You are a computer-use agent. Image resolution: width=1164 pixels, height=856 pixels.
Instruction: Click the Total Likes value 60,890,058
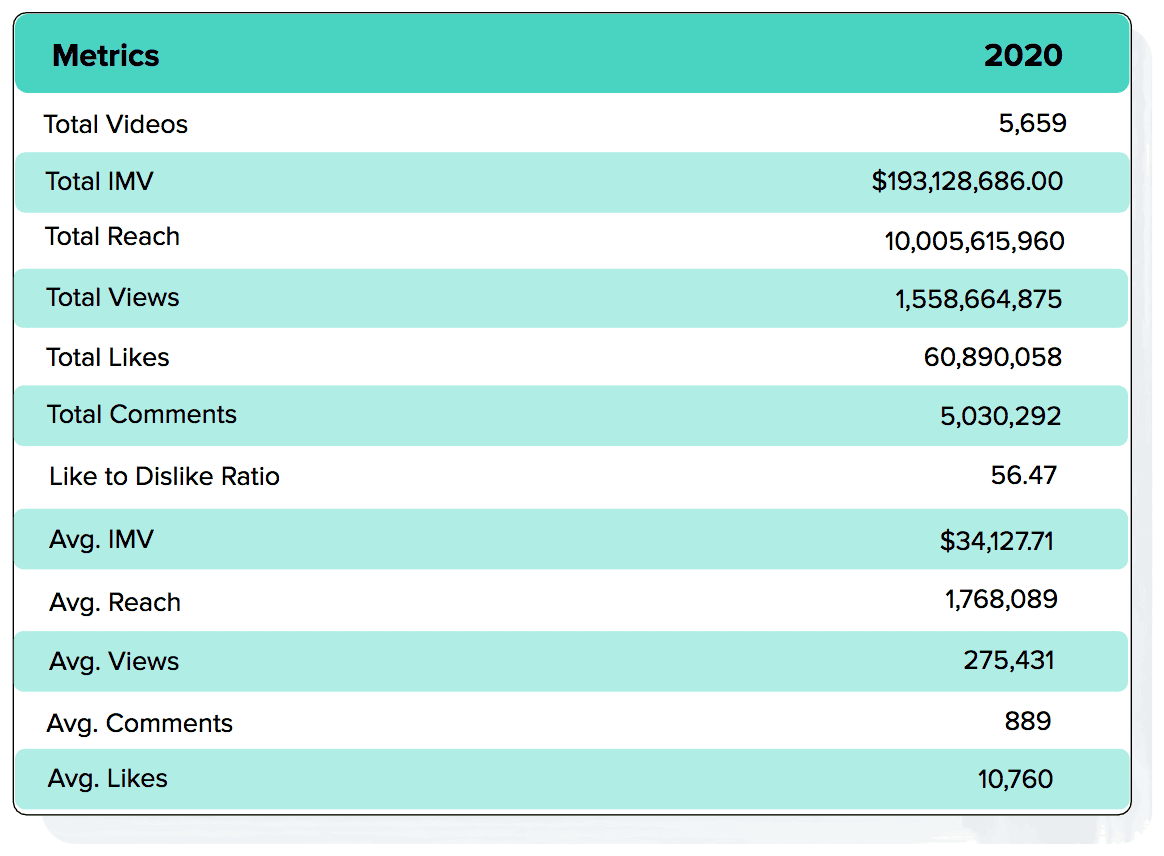[x=992, y=357]
